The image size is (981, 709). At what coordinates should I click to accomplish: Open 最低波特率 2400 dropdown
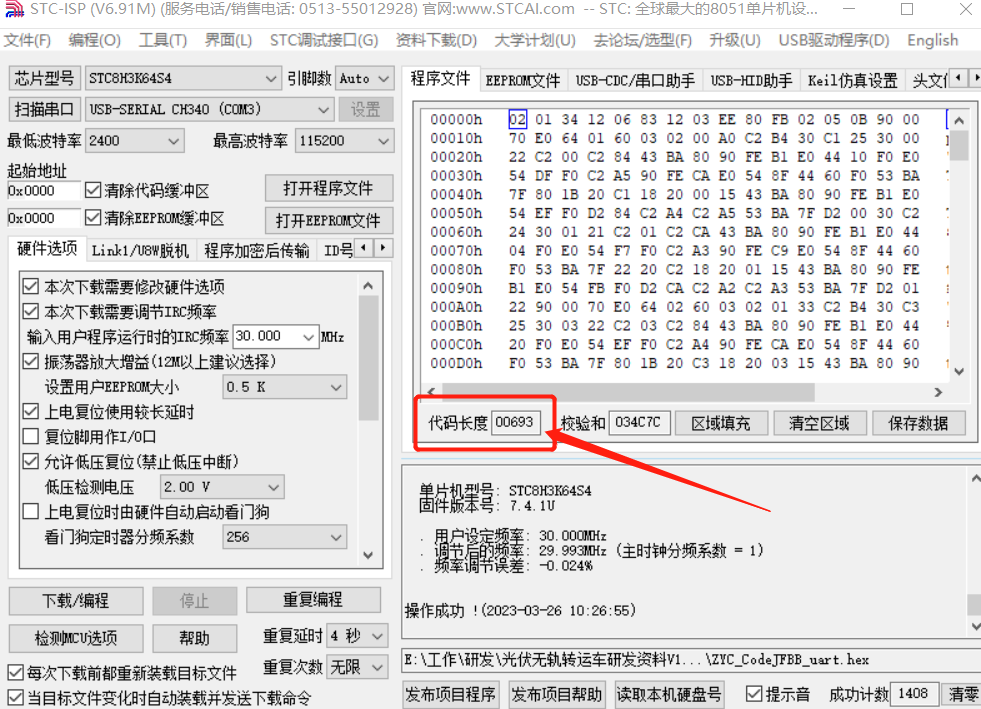(135, 141)
